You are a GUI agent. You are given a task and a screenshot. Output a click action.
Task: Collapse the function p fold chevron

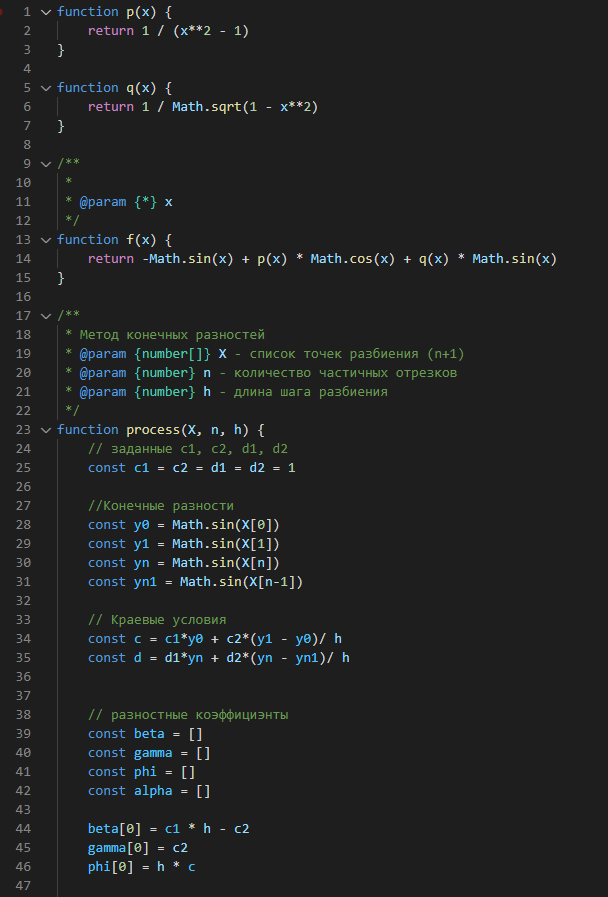(46, 12)
